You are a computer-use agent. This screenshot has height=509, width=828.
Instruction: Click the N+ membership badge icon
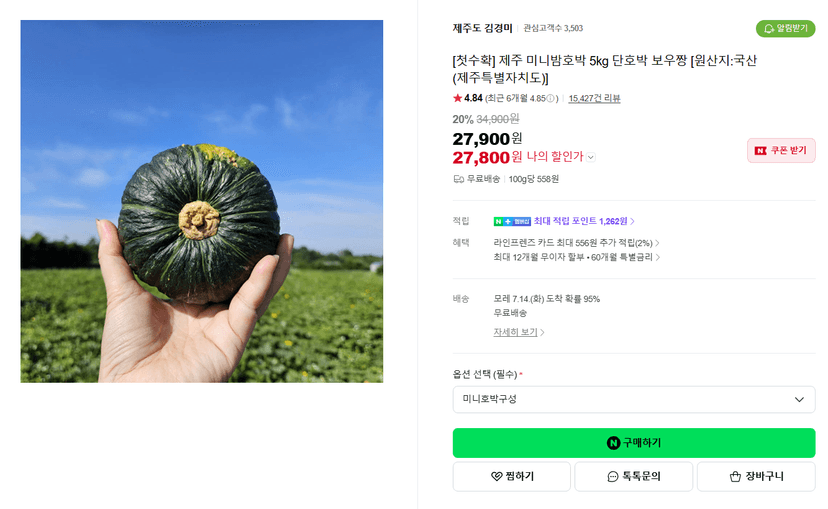coord(512,221)
